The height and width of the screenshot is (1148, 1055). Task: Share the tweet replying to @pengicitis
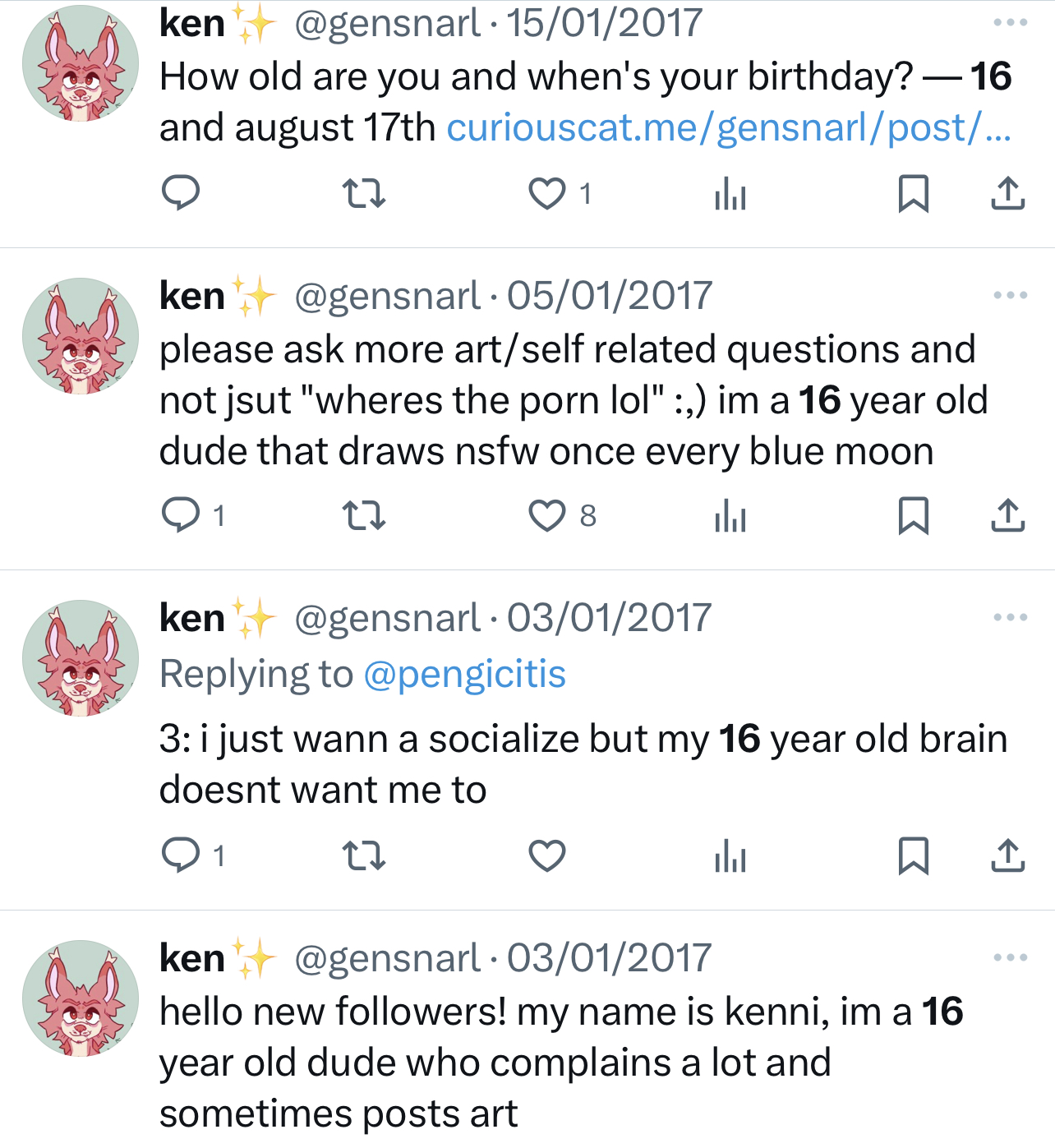click(1007, 855)
